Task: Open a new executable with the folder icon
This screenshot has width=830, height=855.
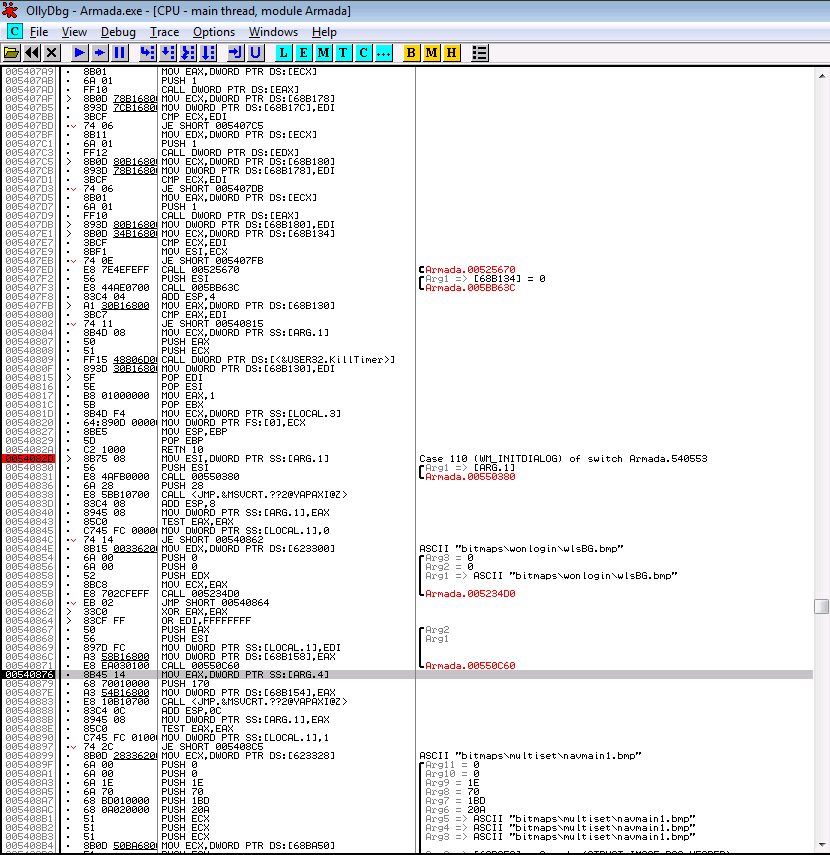Action: point(11,53)
